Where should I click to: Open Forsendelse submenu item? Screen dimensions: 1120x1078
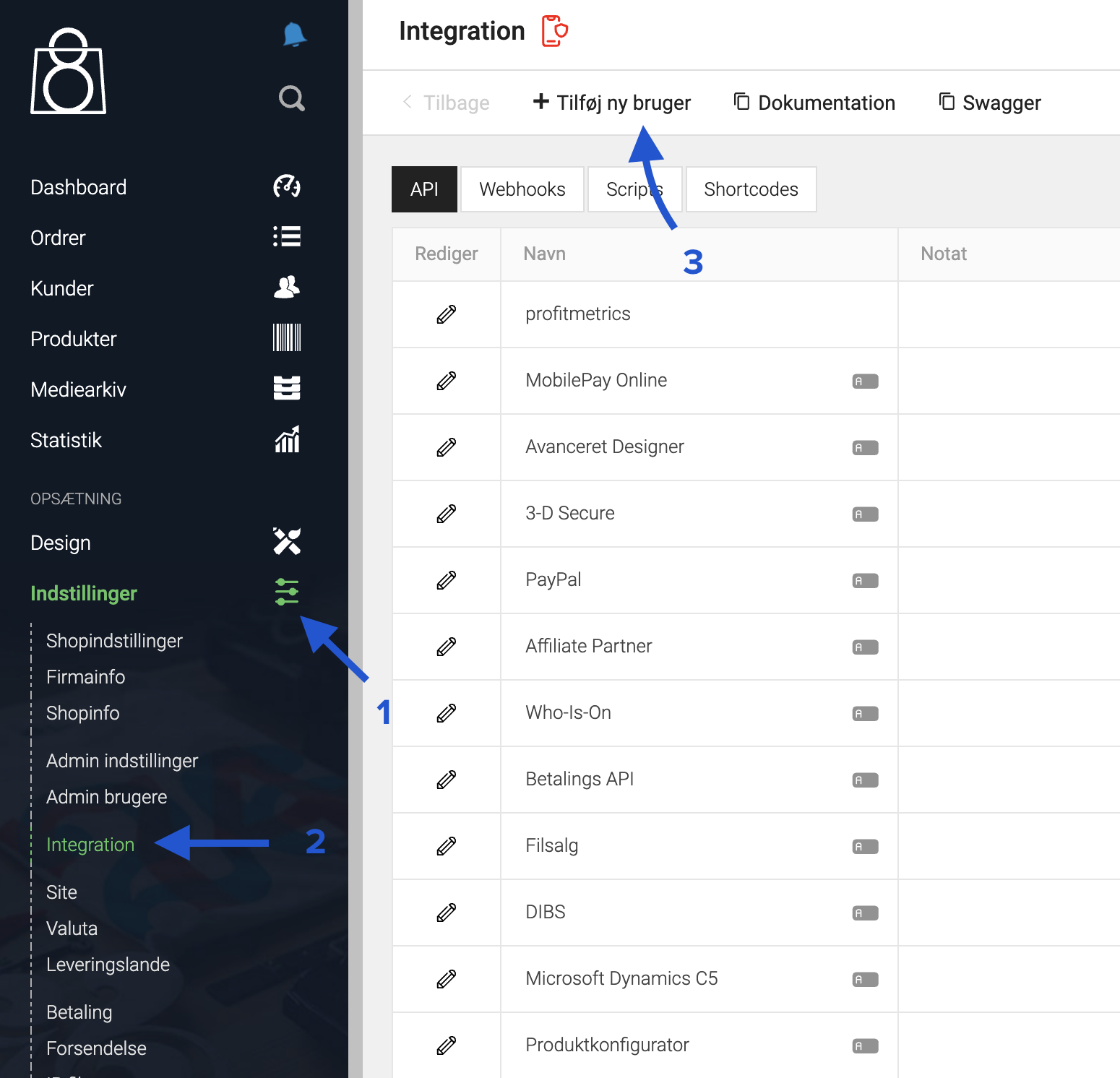point(96,1048)
